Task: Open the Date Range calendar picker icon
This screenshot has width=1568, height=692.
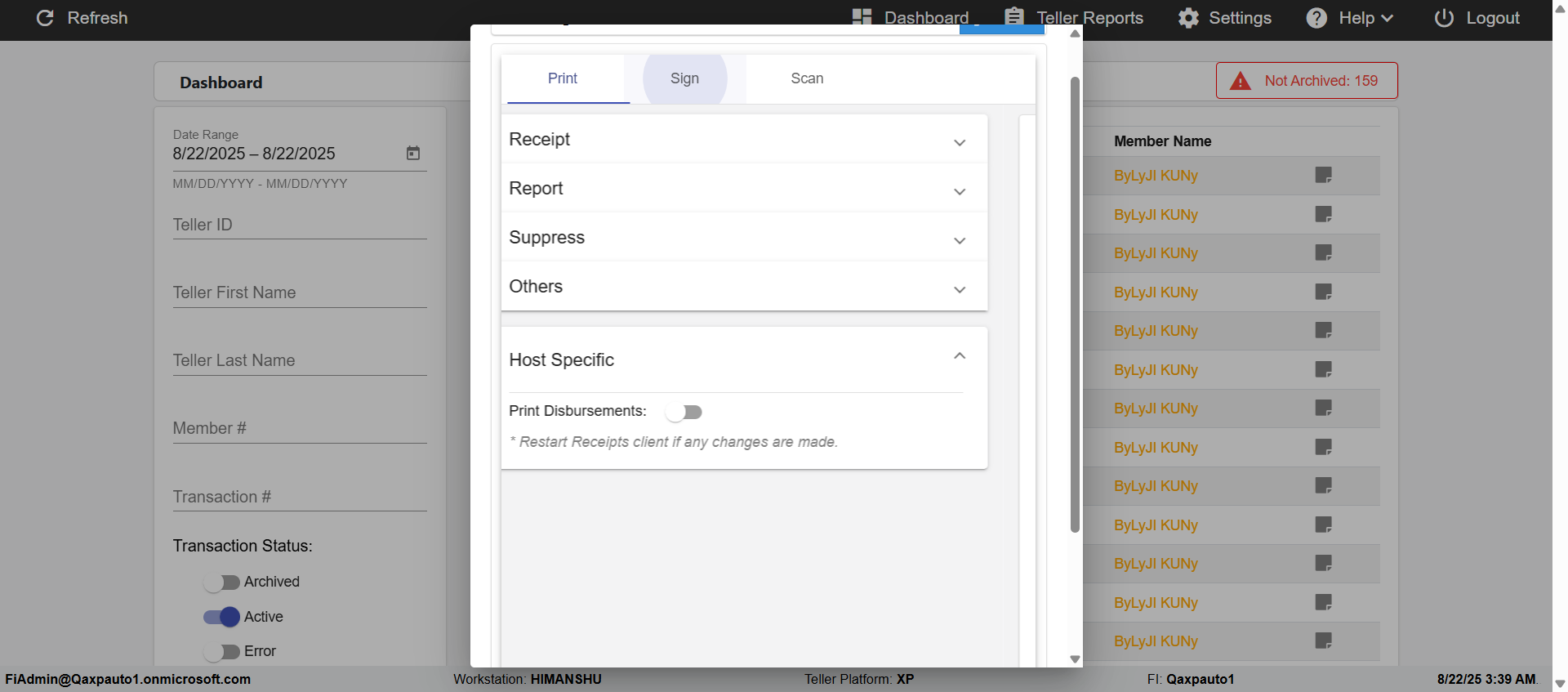Action: click(x=413, y=154)
